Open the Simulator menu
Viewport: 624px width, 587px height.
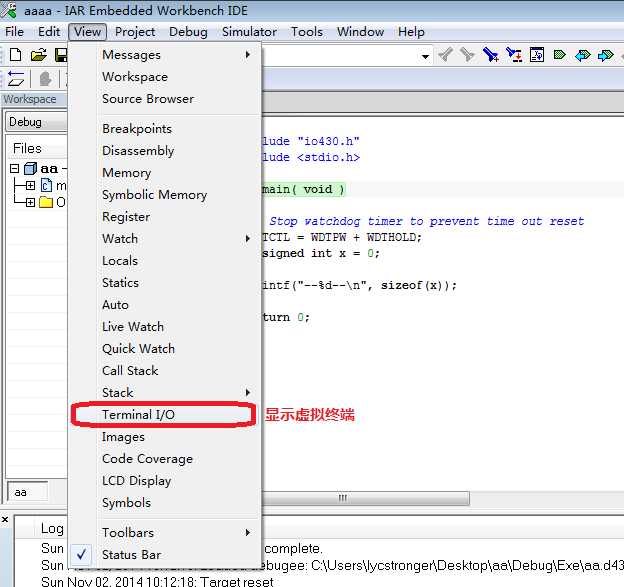(250, 31)
